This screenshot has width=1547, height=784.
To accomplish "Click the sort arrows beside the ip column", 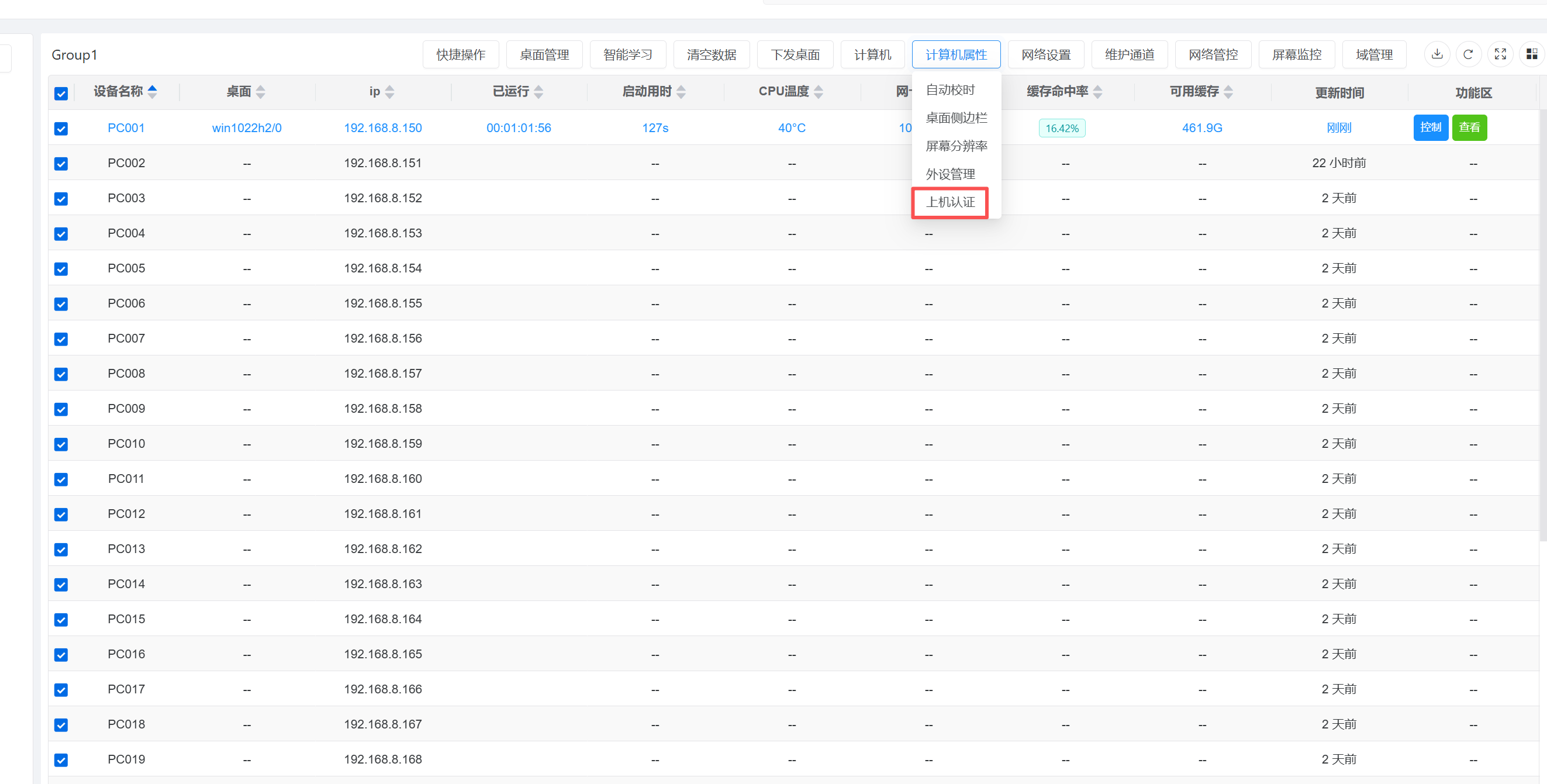I will point(390,92).
